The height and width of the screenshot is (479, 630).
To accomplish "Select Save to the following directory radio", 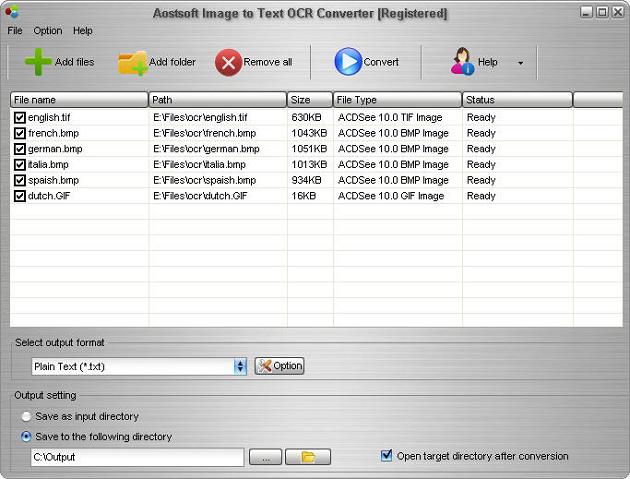I will [26, 437].
